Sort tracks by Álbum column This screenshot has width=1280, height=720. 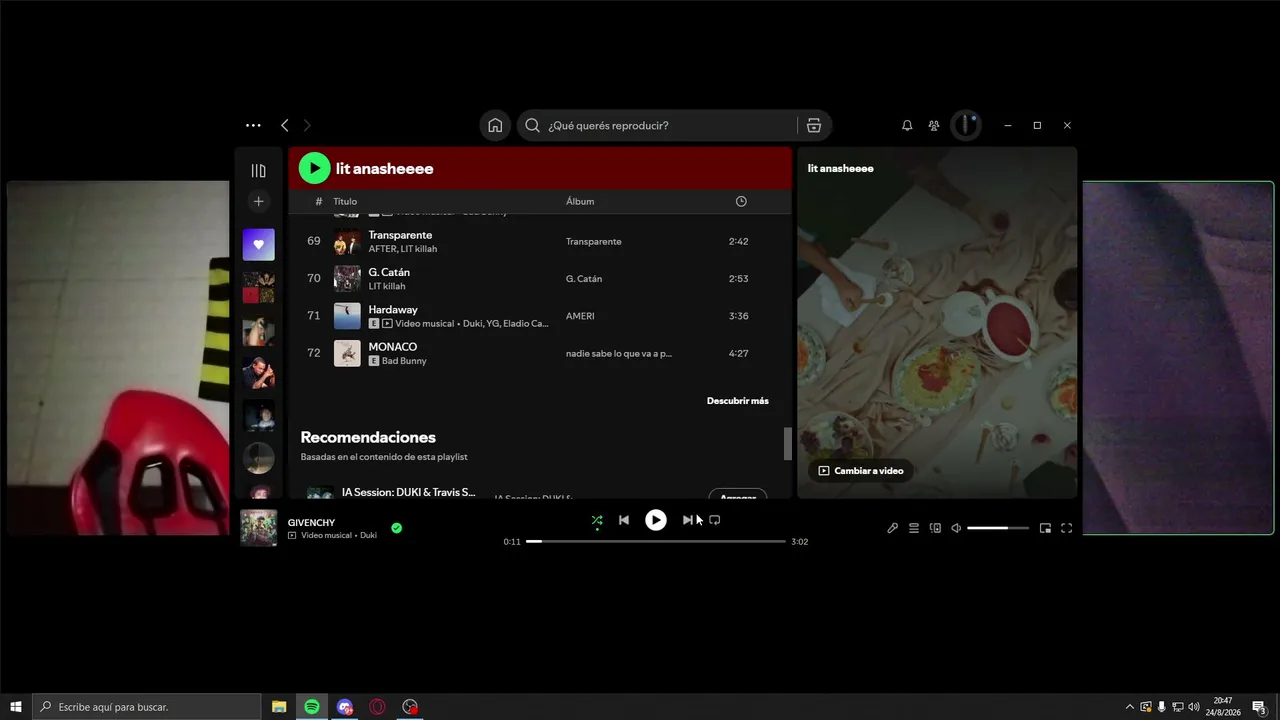[580, 201]
